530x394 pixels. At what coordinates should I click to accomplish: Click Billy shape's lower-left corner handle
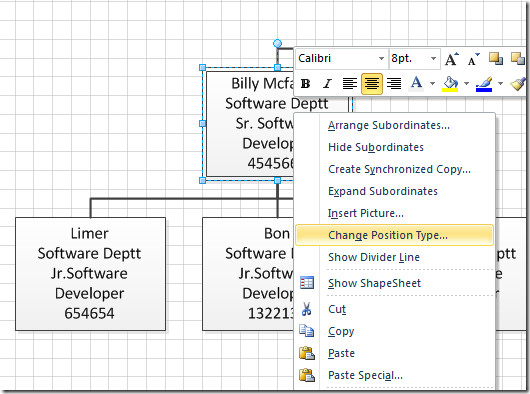(202, 180)
